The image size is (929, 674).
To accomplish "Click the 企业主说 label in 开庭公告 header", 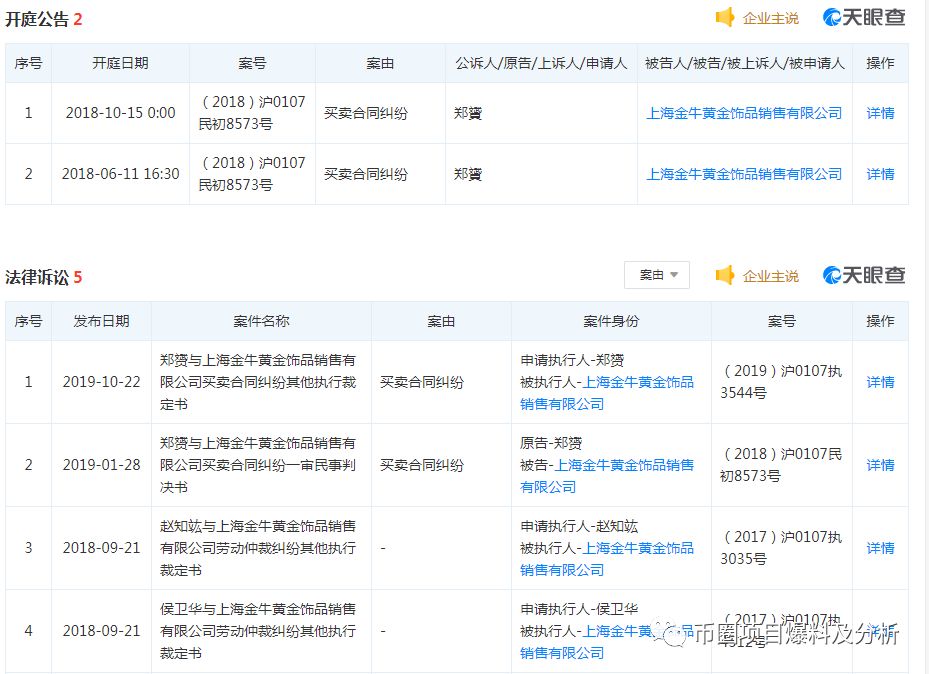I will pos(770,18).
